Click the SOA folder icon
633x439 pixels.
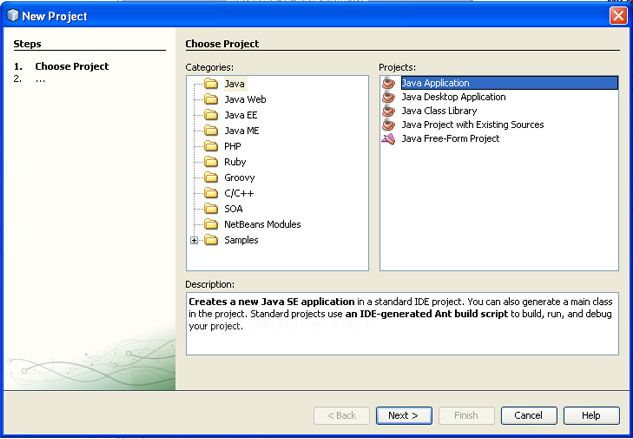tap(211, 209)
